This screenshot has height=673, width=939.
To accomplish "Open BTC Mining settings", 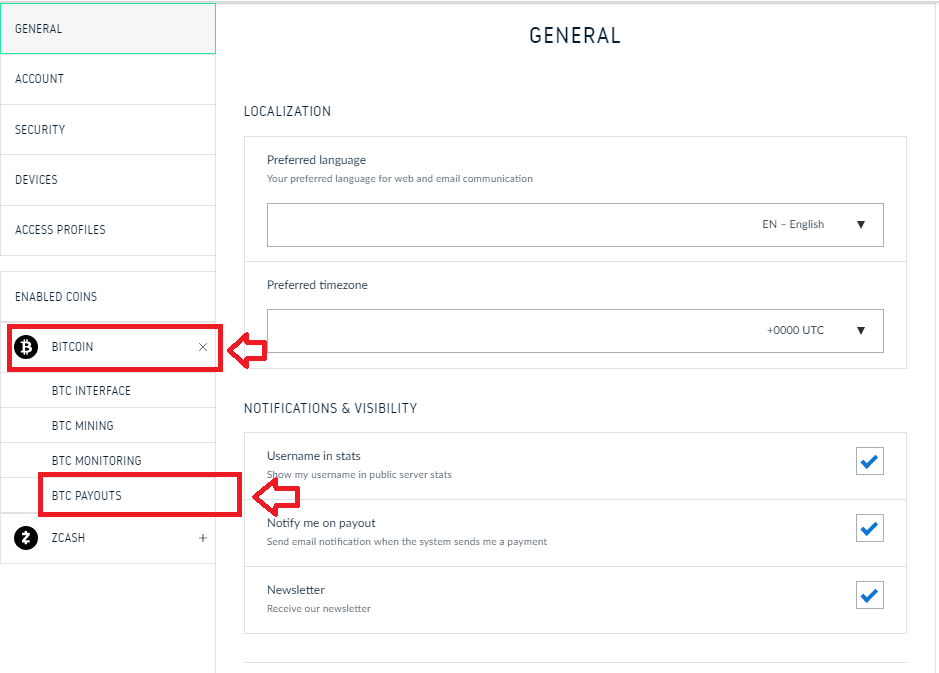I will click(83, 426).
